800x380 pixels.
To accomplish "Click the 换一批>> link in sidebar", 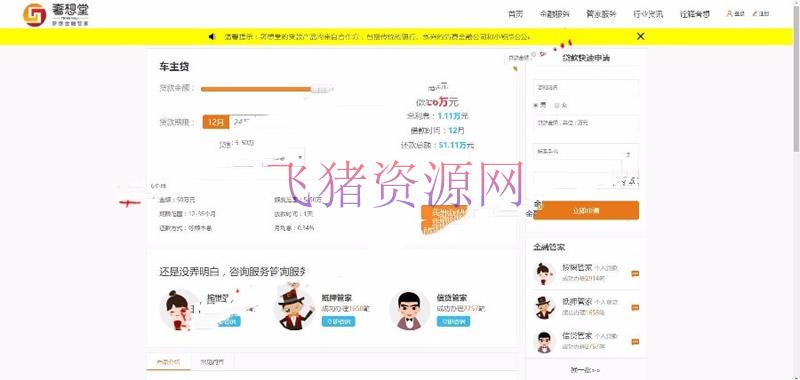I will [586, 370].
